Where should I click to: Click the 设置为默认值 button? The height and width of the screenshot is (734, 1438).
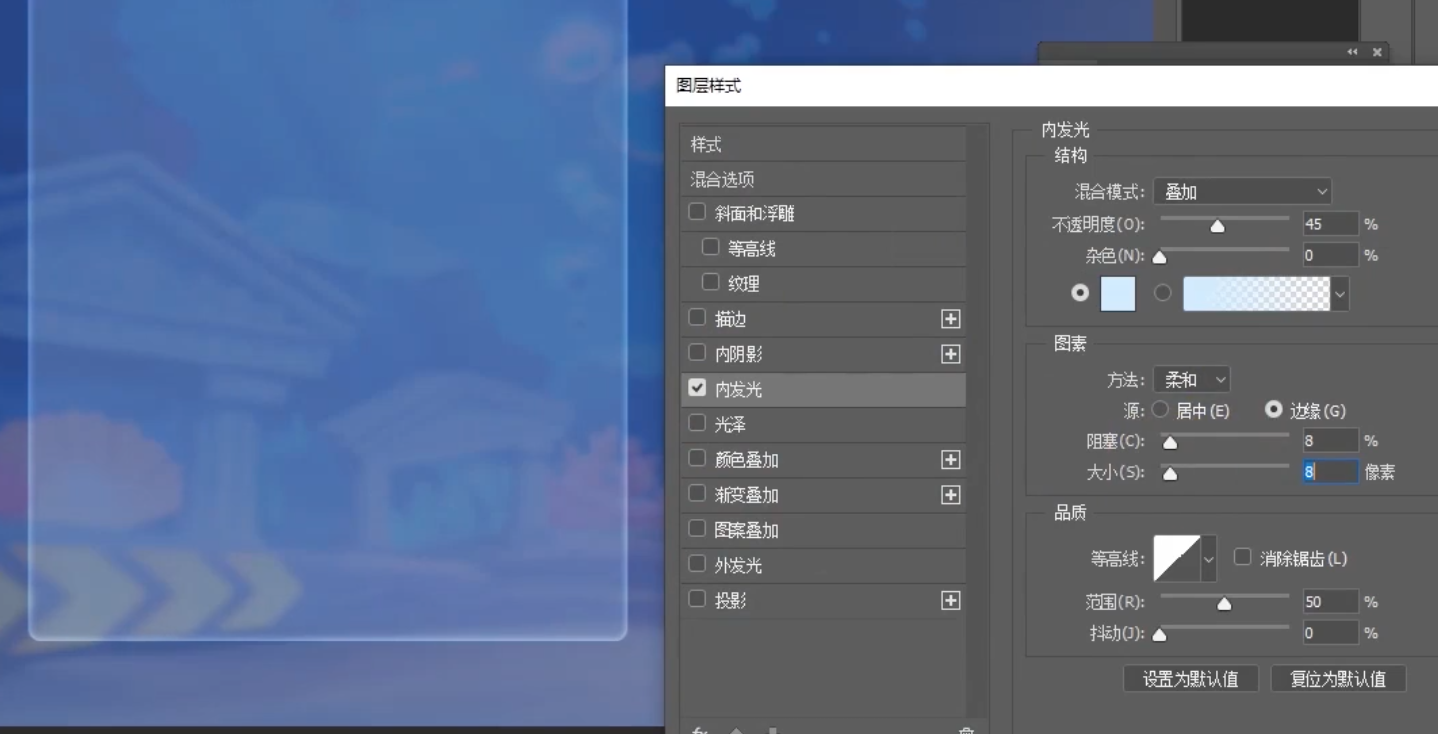pos(1190,679)
